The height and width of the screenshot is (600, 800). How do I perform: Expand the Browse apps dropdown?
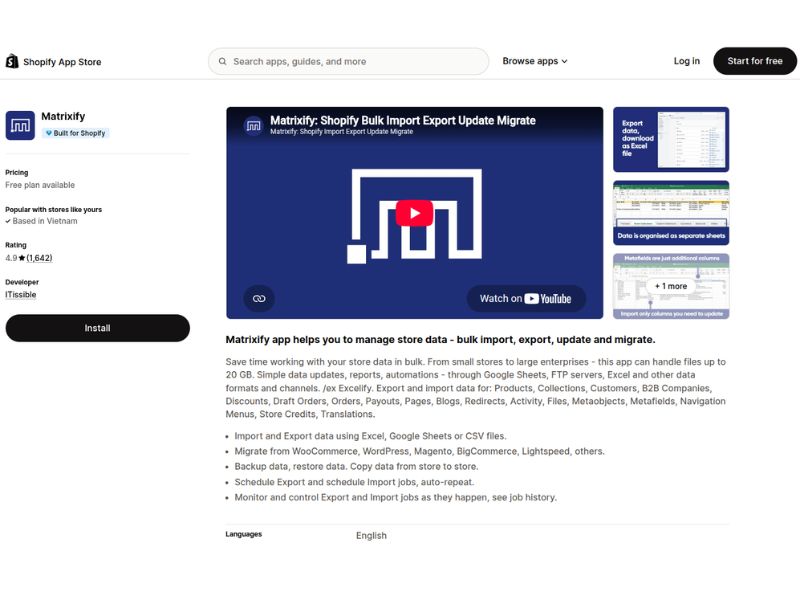(x=535, y=61)
